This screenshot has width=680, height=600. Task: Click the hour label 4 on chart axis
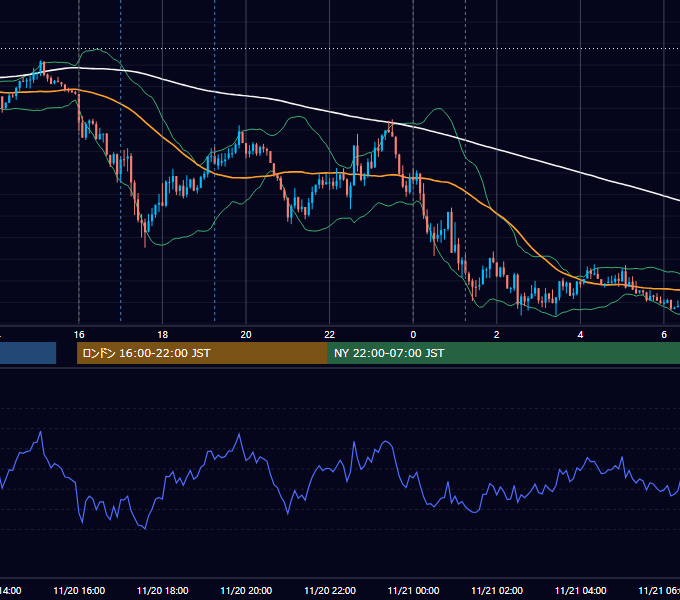pos(580,335)
